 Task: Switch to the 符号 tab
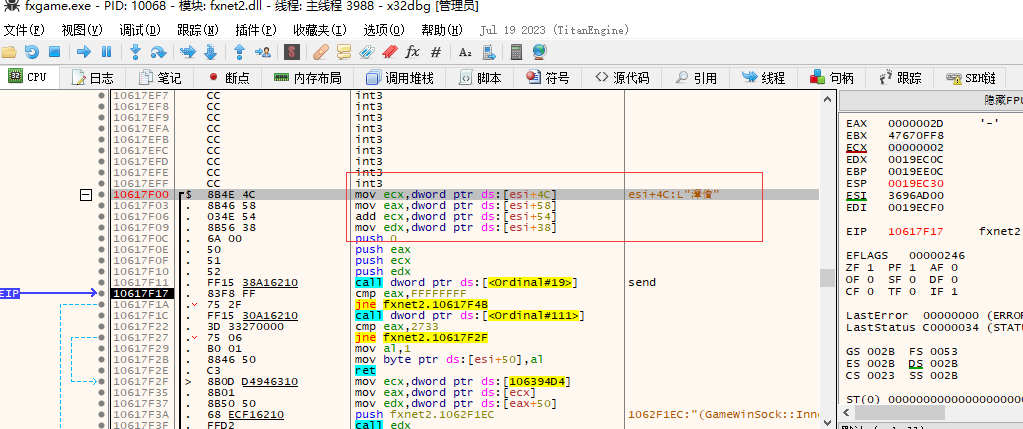click(549, 78)
